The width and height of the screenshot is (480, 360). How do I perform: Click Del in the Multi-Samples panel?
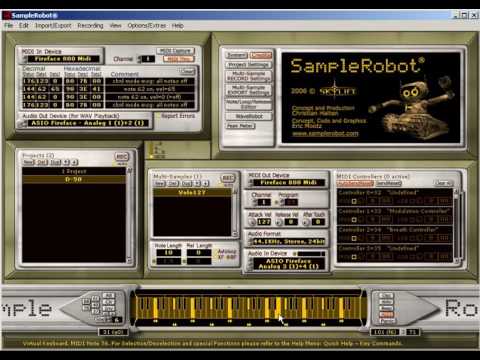coord(173,184)
